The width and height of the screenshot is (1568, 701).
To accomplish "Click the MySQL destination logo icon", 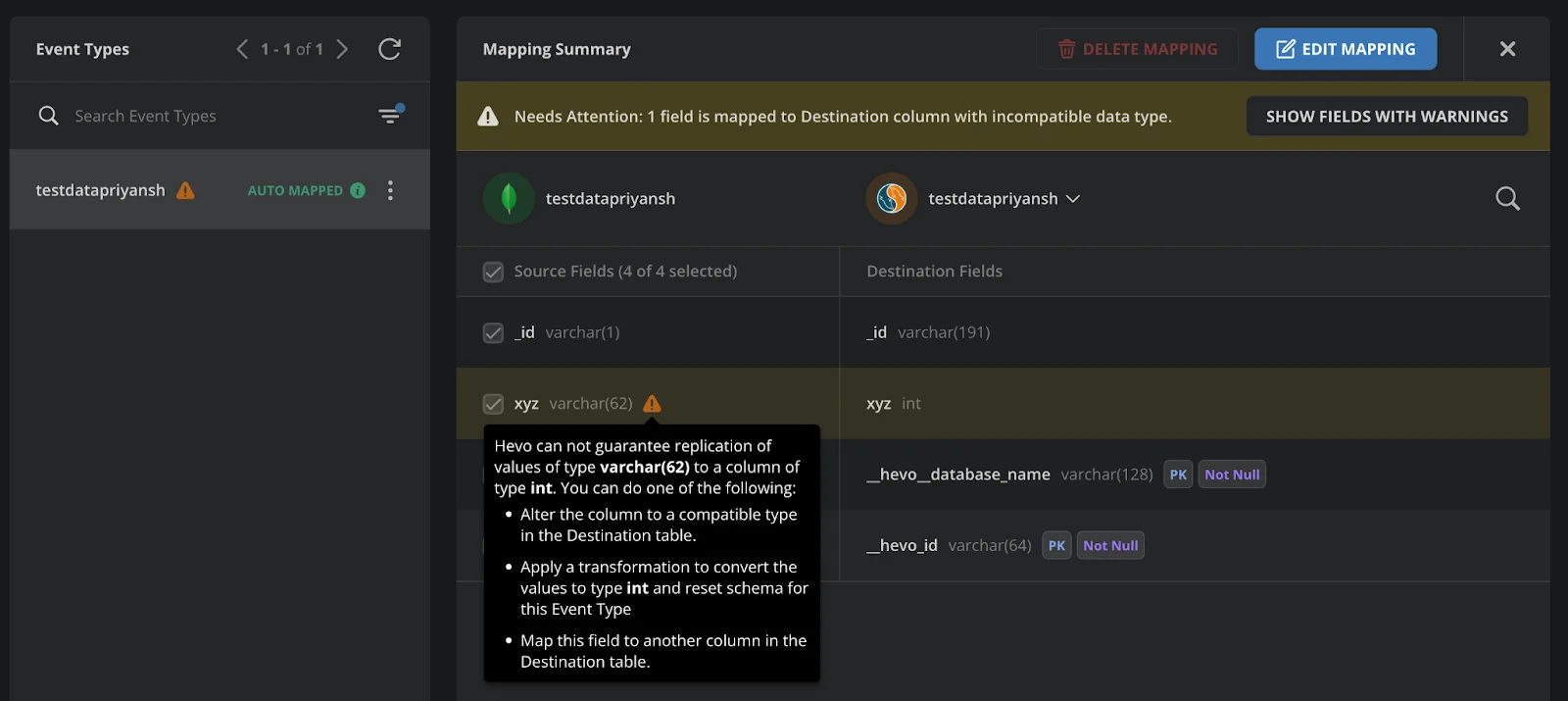I will [891, 198].
